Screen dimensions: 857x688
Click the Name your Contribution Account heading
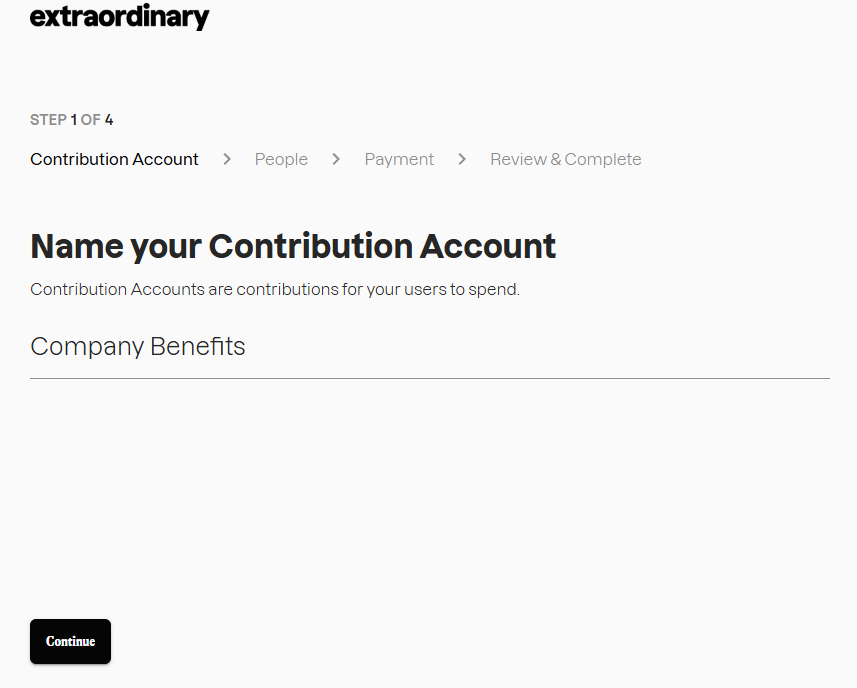293,246
